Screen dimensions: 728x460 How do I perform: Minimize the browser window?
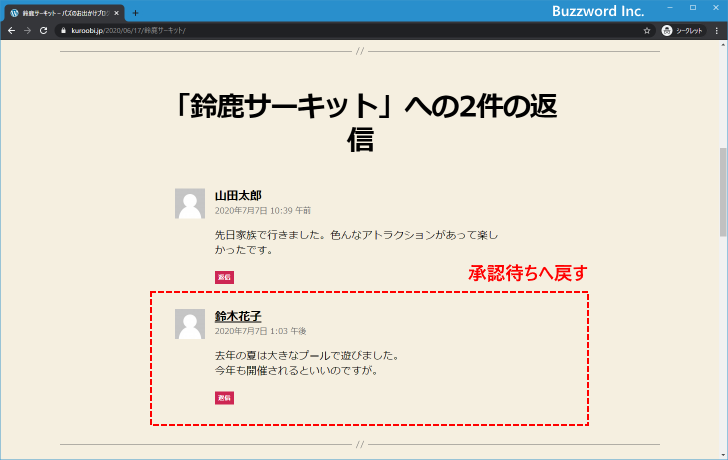[670, 7]
